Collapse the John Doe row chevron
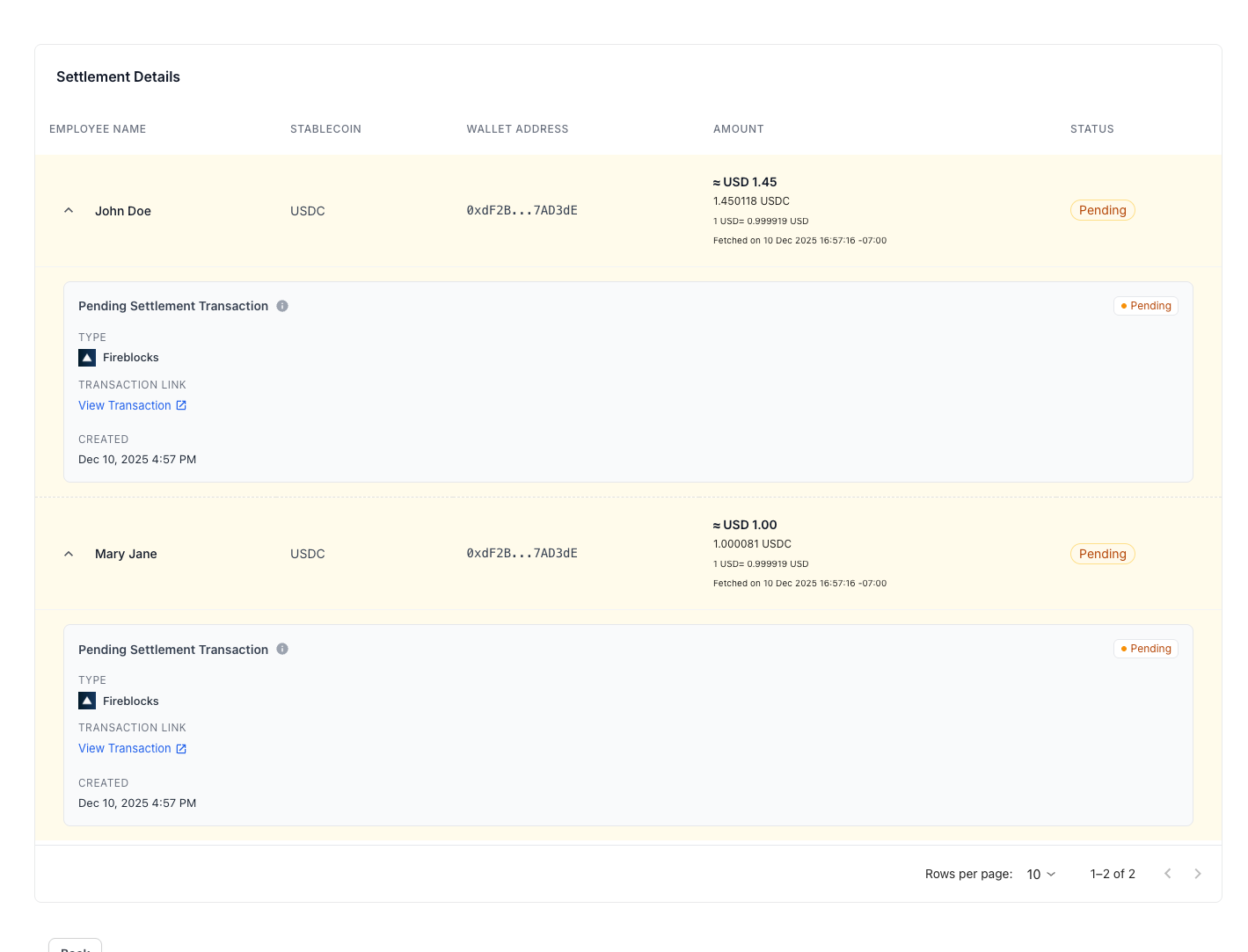This screenshot has height=952, width=1248. [69, 211]
